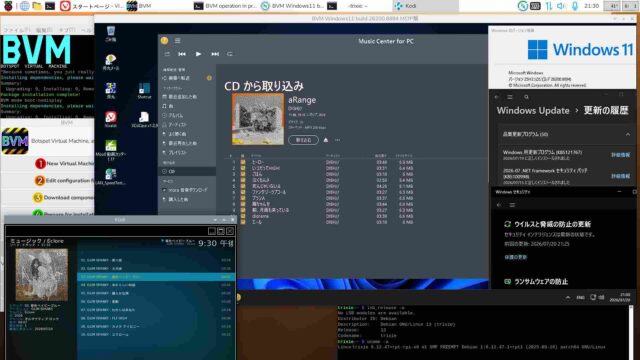The width and height of the screenshot is (640, 360).
Task: Go back in Windows Security window
Action: click(499, 205)
